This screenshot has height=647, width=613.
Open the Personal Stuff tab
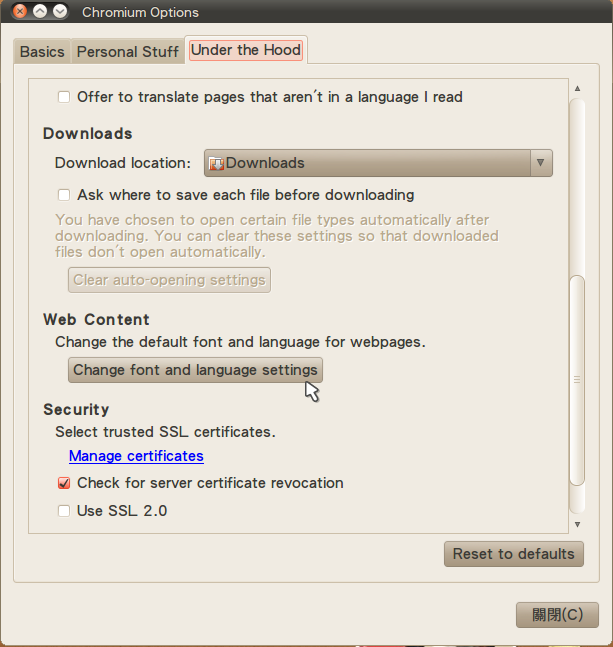pyautogui.click(x=127, y=52)
